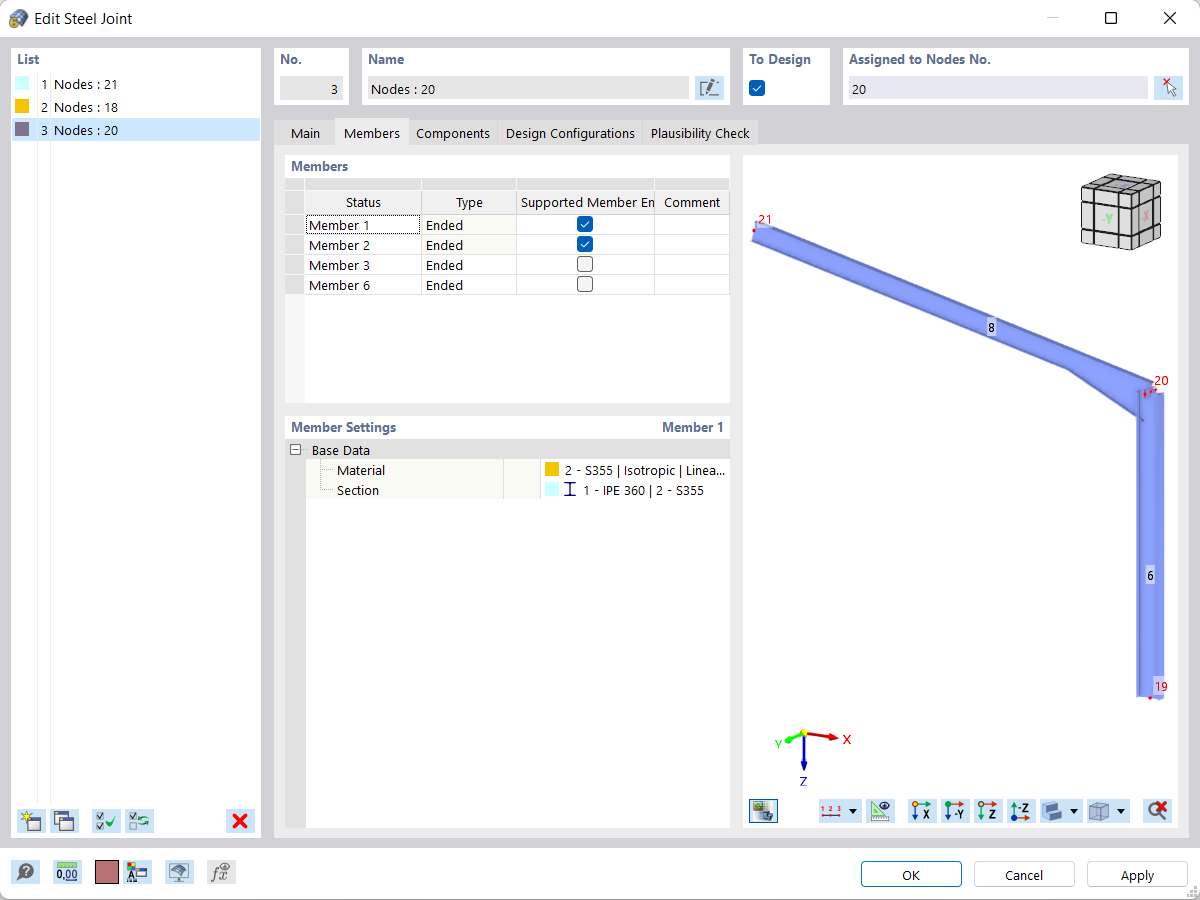
Task: Open units and decimal places icon
Action: (67, 872)
